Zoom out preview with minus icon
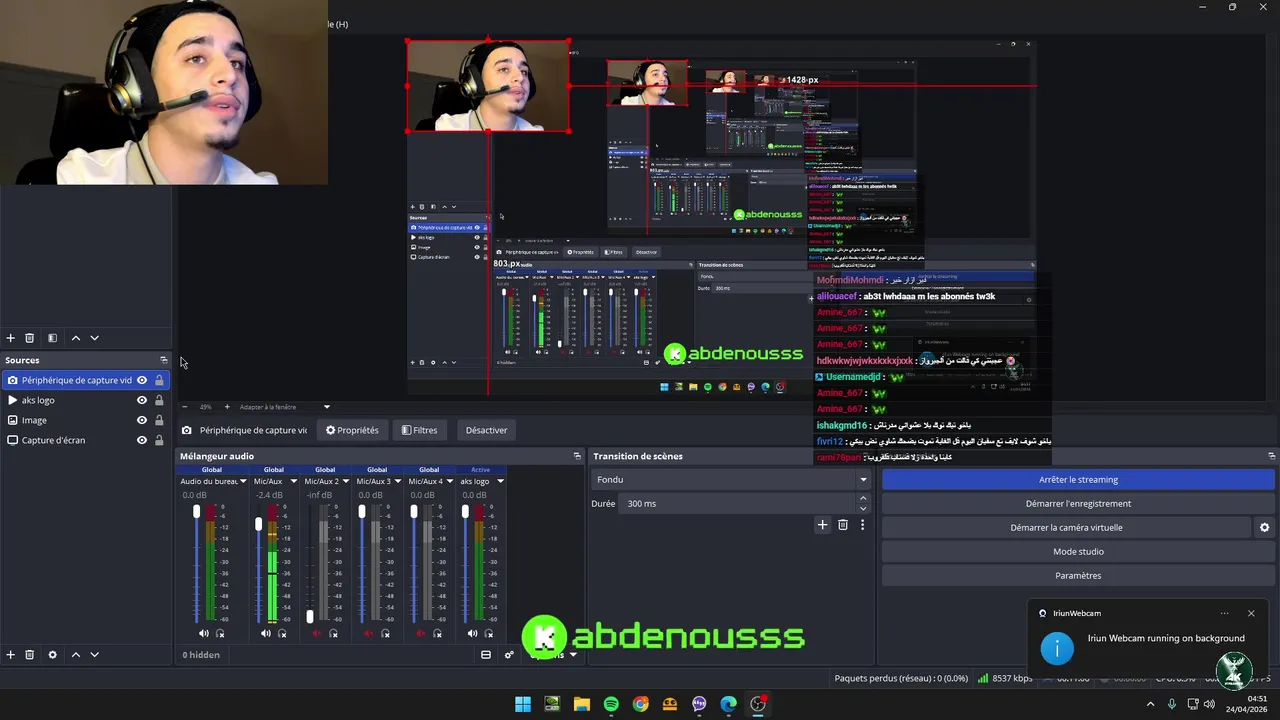 184,407
